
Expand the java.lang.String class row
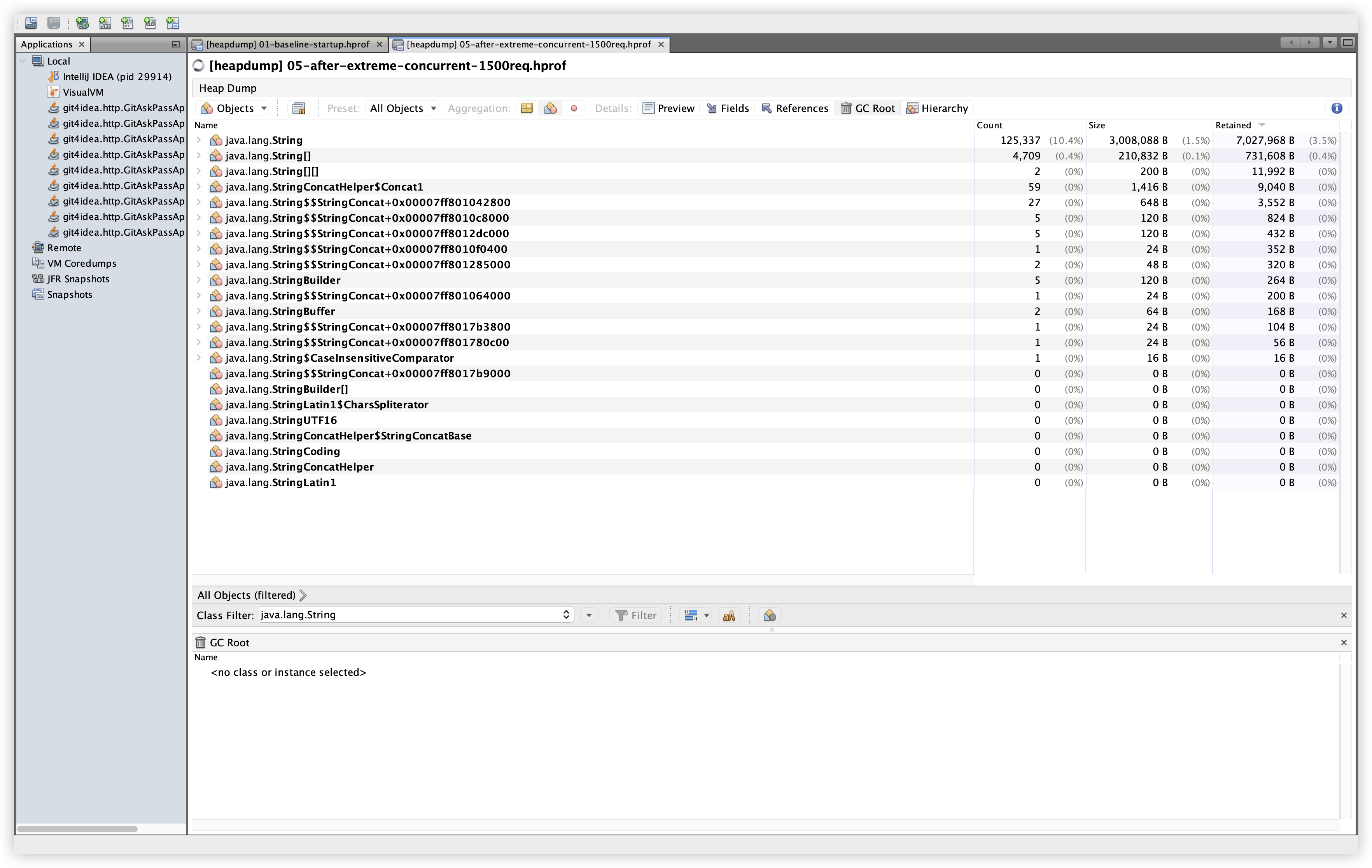pos(198,140)
